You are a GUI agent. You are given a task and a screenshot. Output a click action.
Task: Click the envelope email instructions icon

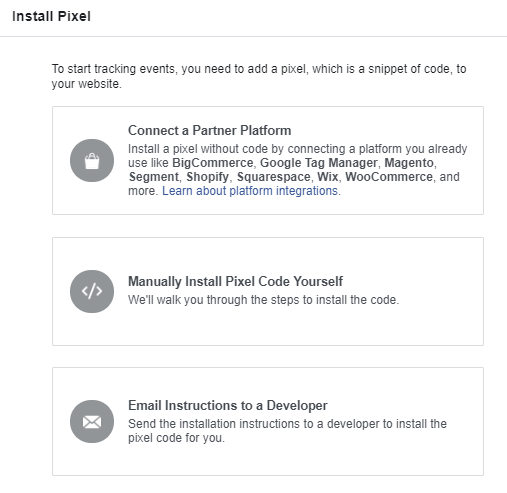point(92,422)
